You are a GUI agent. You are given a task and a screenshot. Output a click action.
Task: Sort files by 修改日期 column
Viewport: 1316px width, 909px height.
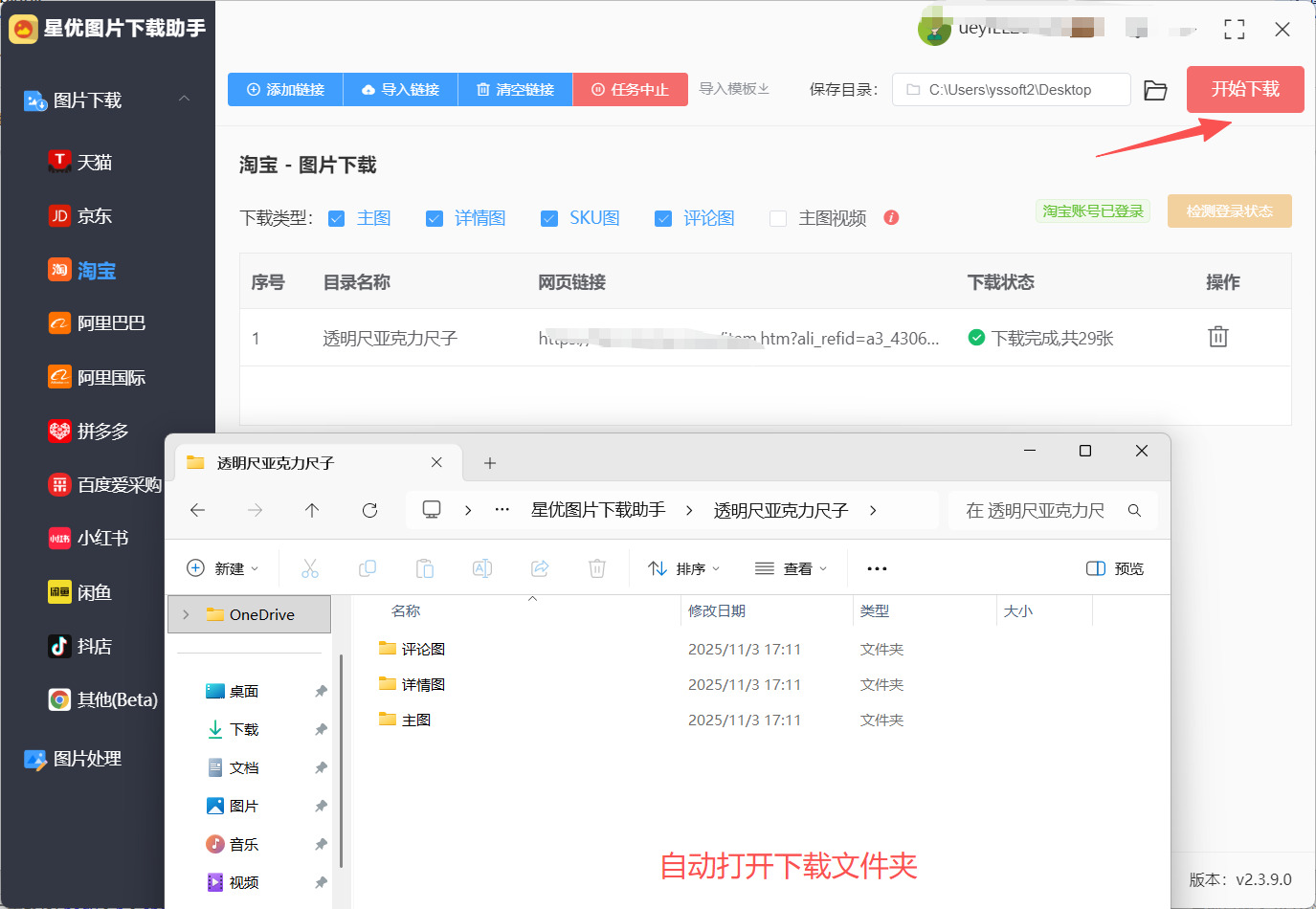point(717,610)
